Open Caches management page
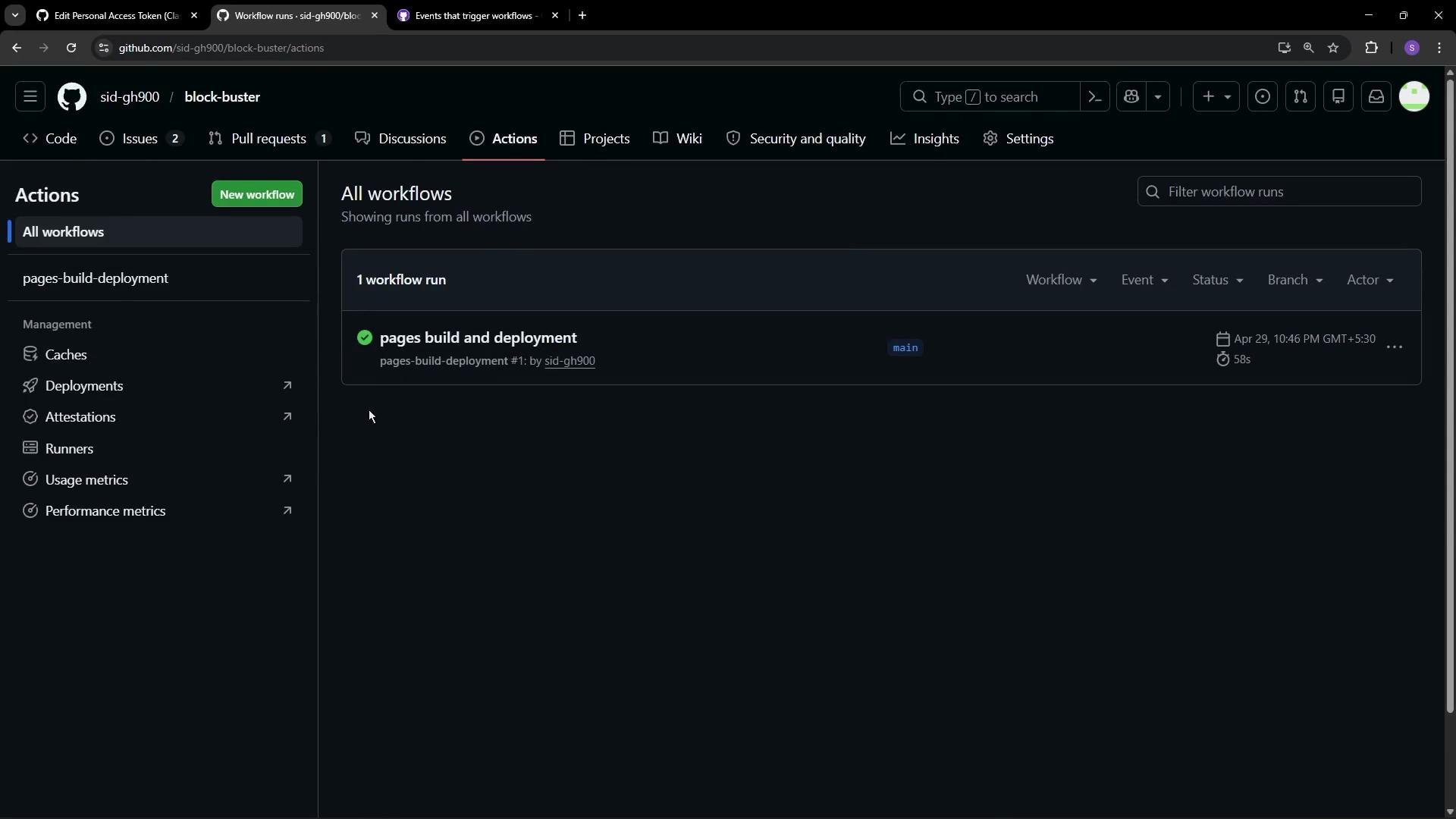This screenshot has width=1456, height=819. [x=158, y=355]
